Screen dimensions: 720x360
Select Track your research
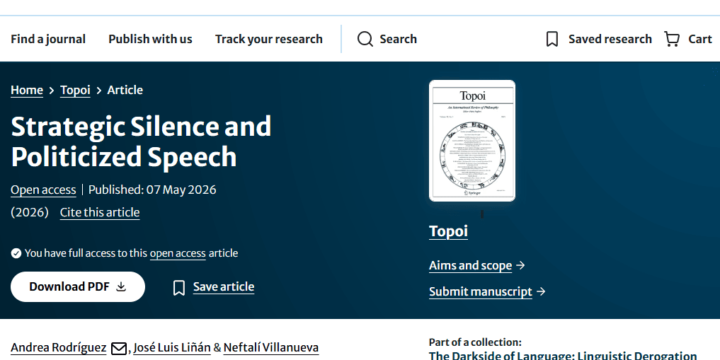(269, 39)
